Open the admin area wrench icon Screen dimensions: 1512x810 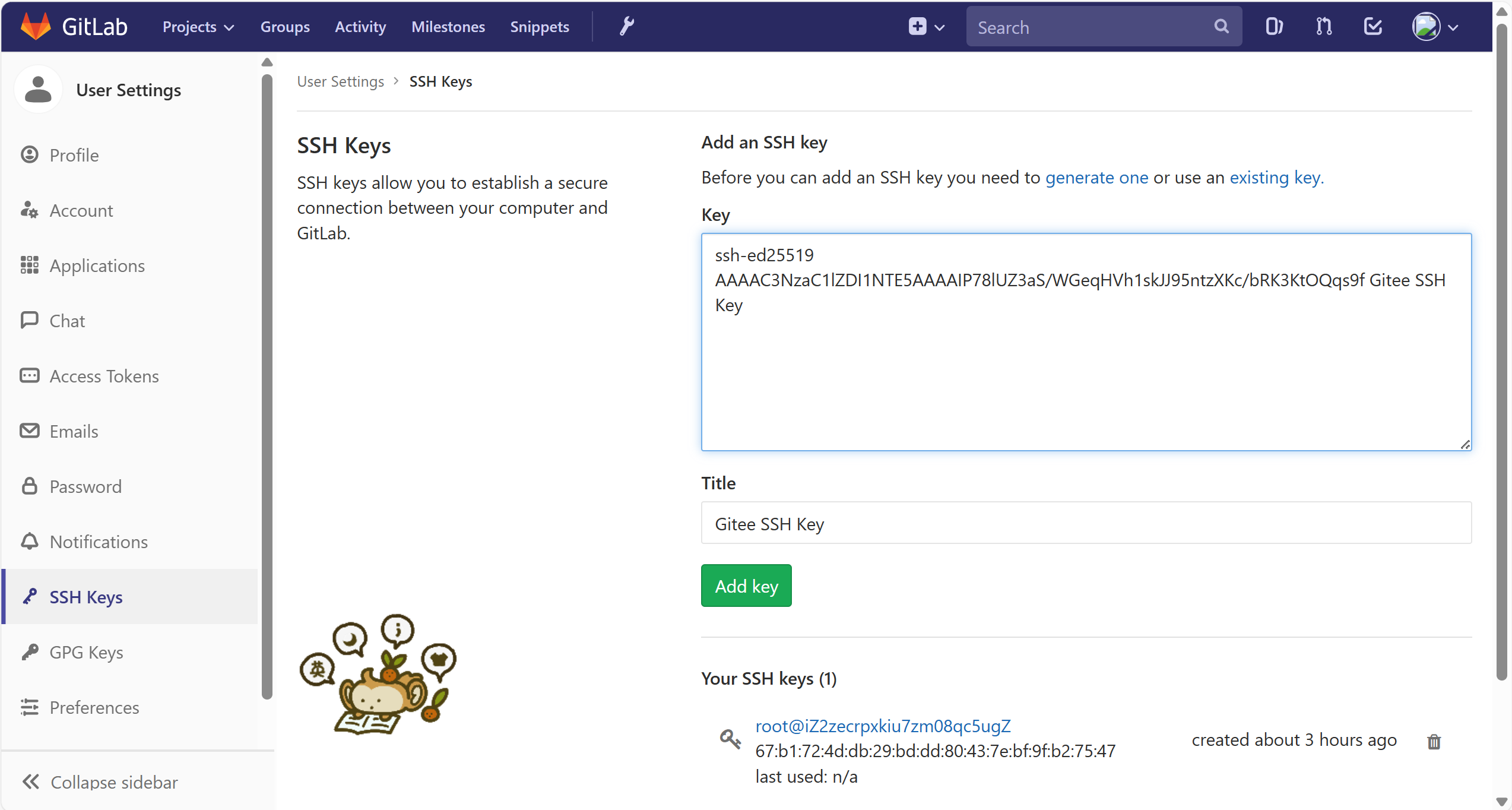627,26
